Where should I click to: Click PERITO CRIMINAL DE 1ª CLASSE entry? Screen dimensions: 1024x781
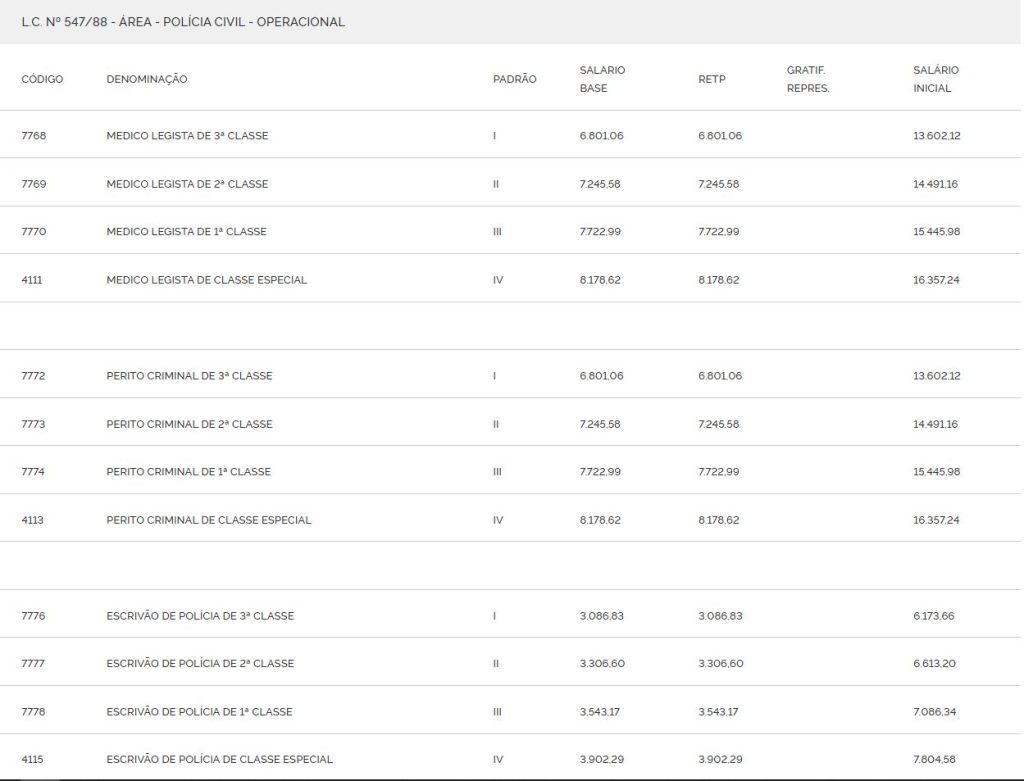coord(188,472)
